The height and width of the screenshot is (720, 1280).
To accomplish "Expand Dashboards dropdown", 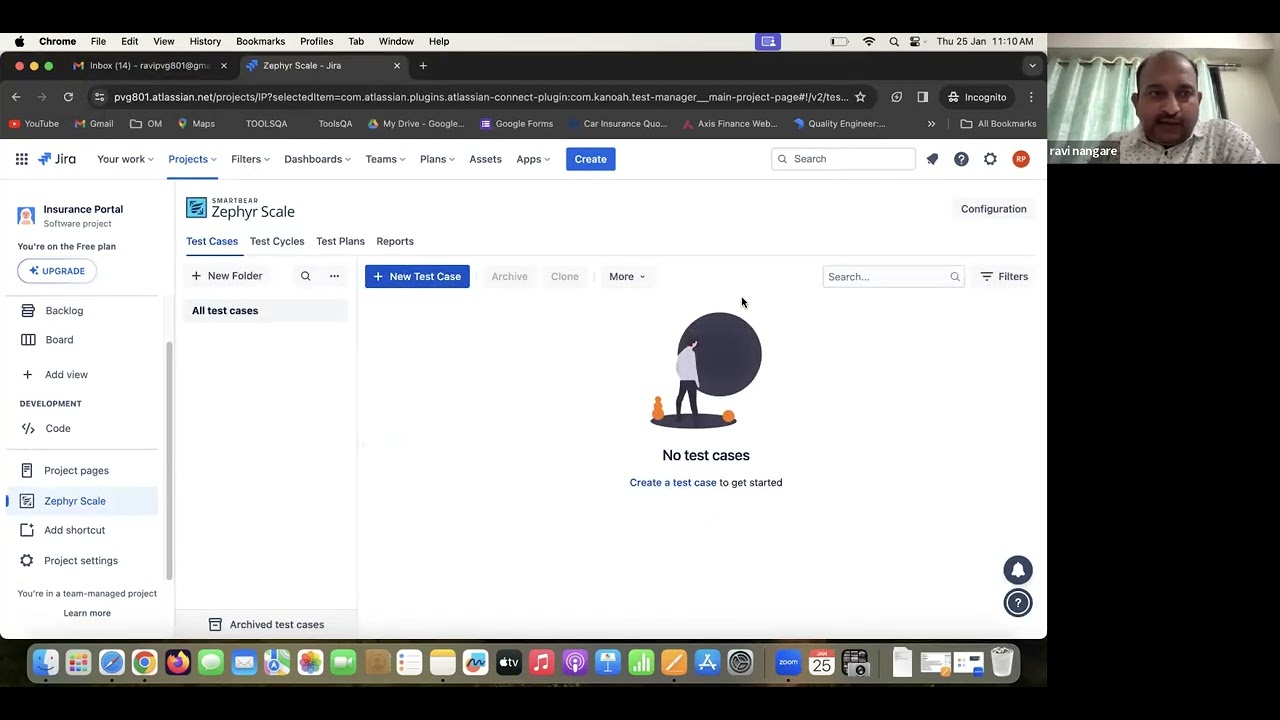I will coord(317,159).
